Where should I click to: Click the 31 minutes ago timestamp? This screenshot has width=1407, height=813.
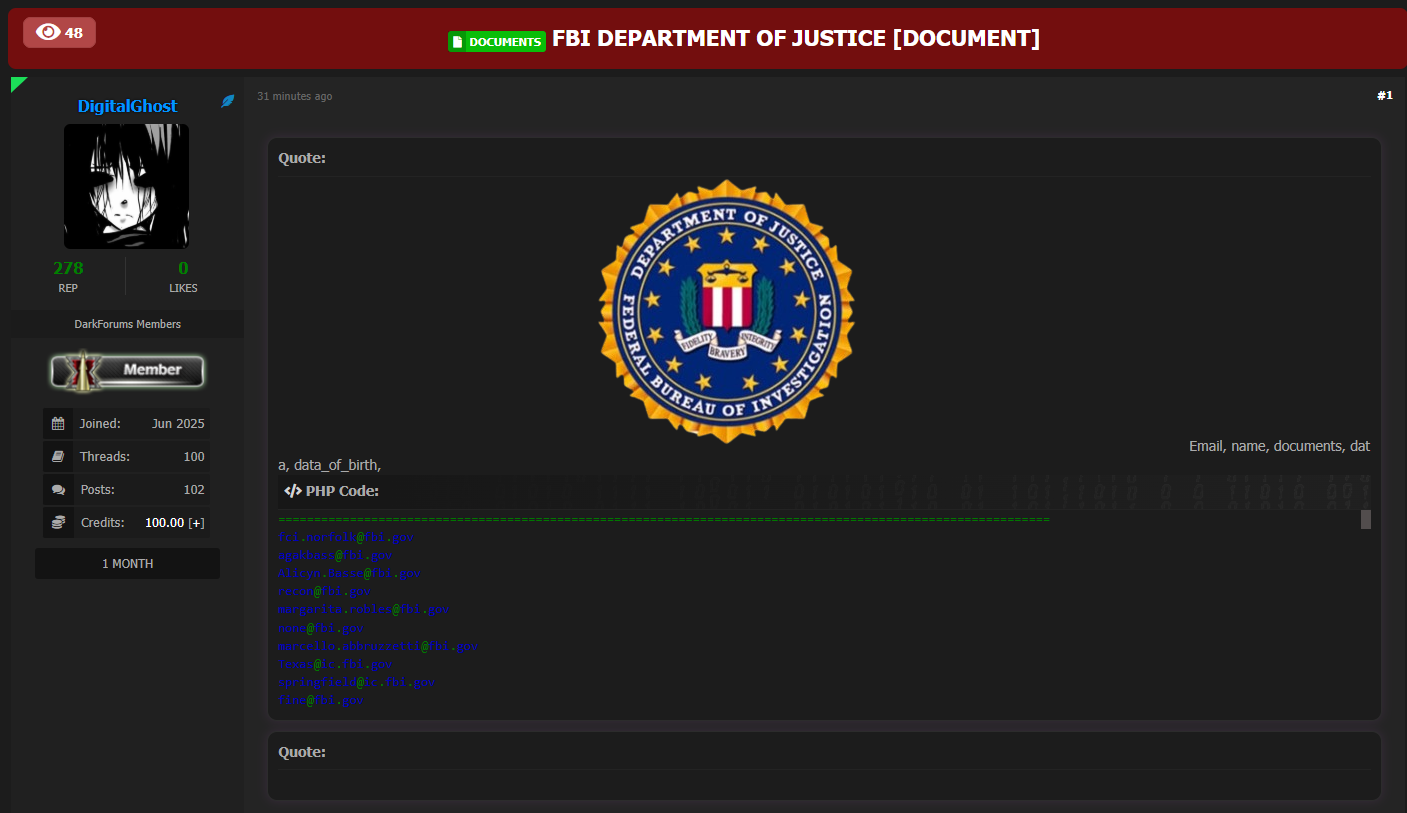click(x=294, y=95)
